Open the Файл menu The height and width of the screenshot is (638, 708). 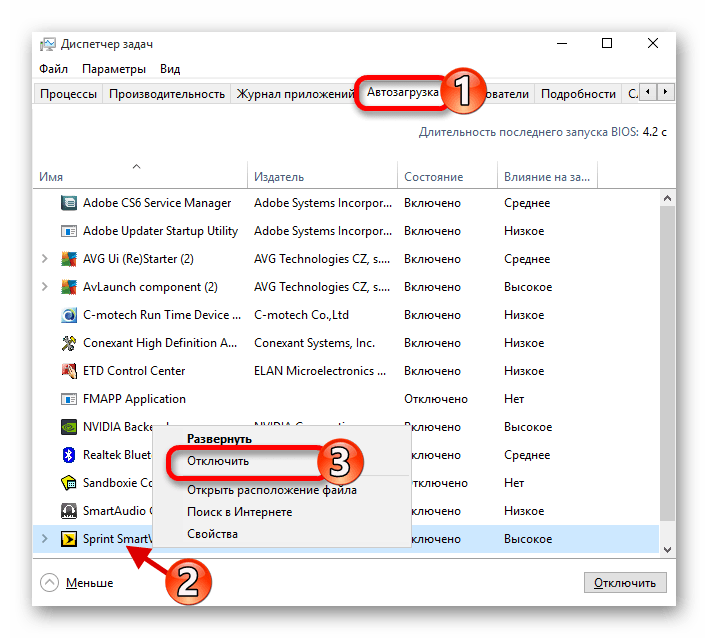click(53, 69)
